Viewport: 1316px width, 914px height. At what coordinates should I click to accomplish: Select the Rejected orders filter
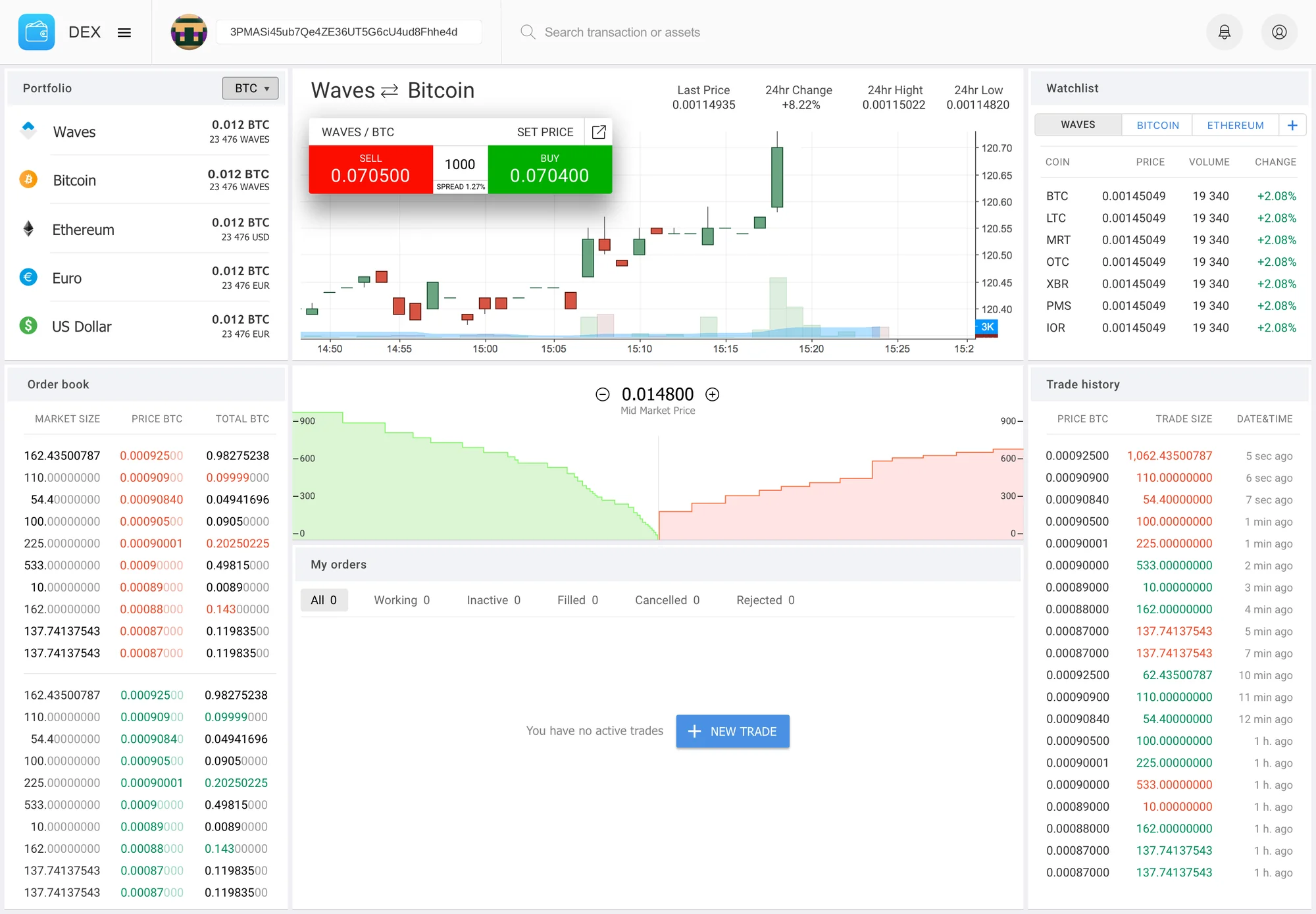coord(765,600)
